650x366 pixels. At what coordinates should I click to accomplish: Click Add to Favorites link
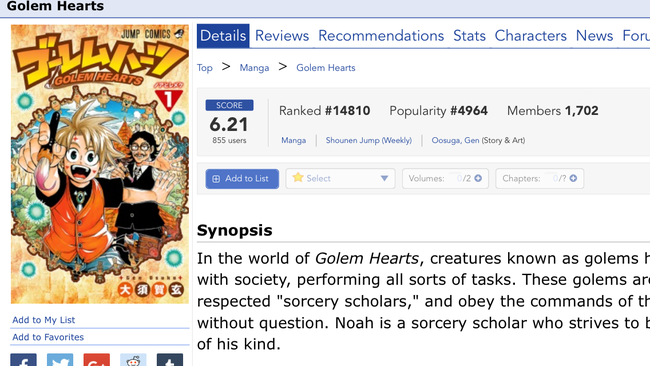point(48,337)
